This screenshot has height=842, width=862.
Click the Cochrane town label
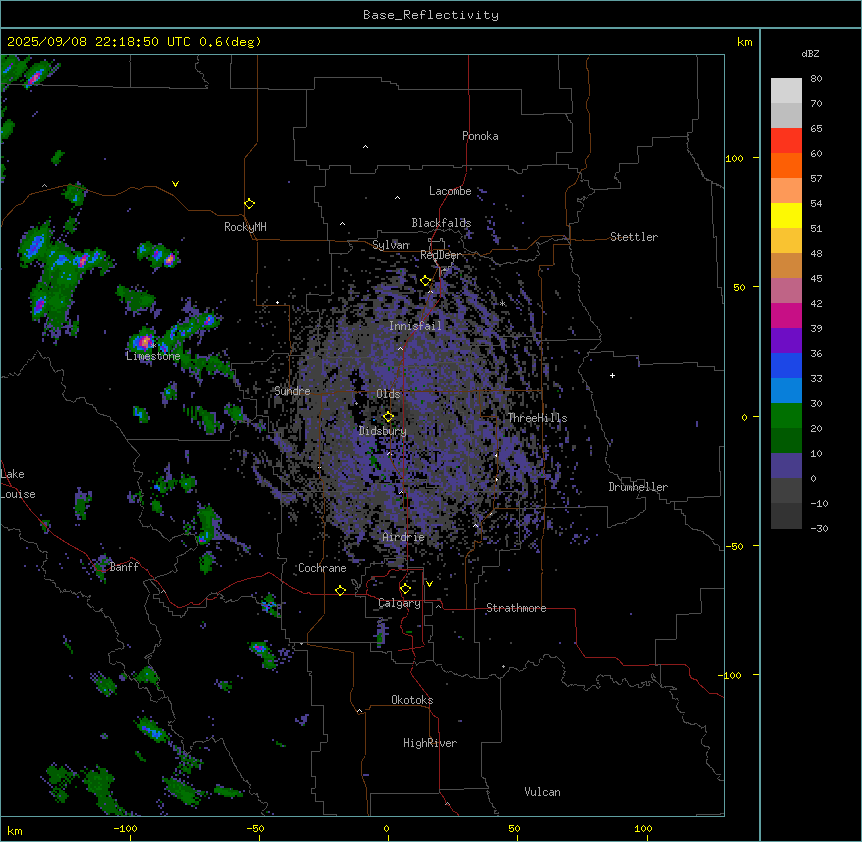[322, 568]
